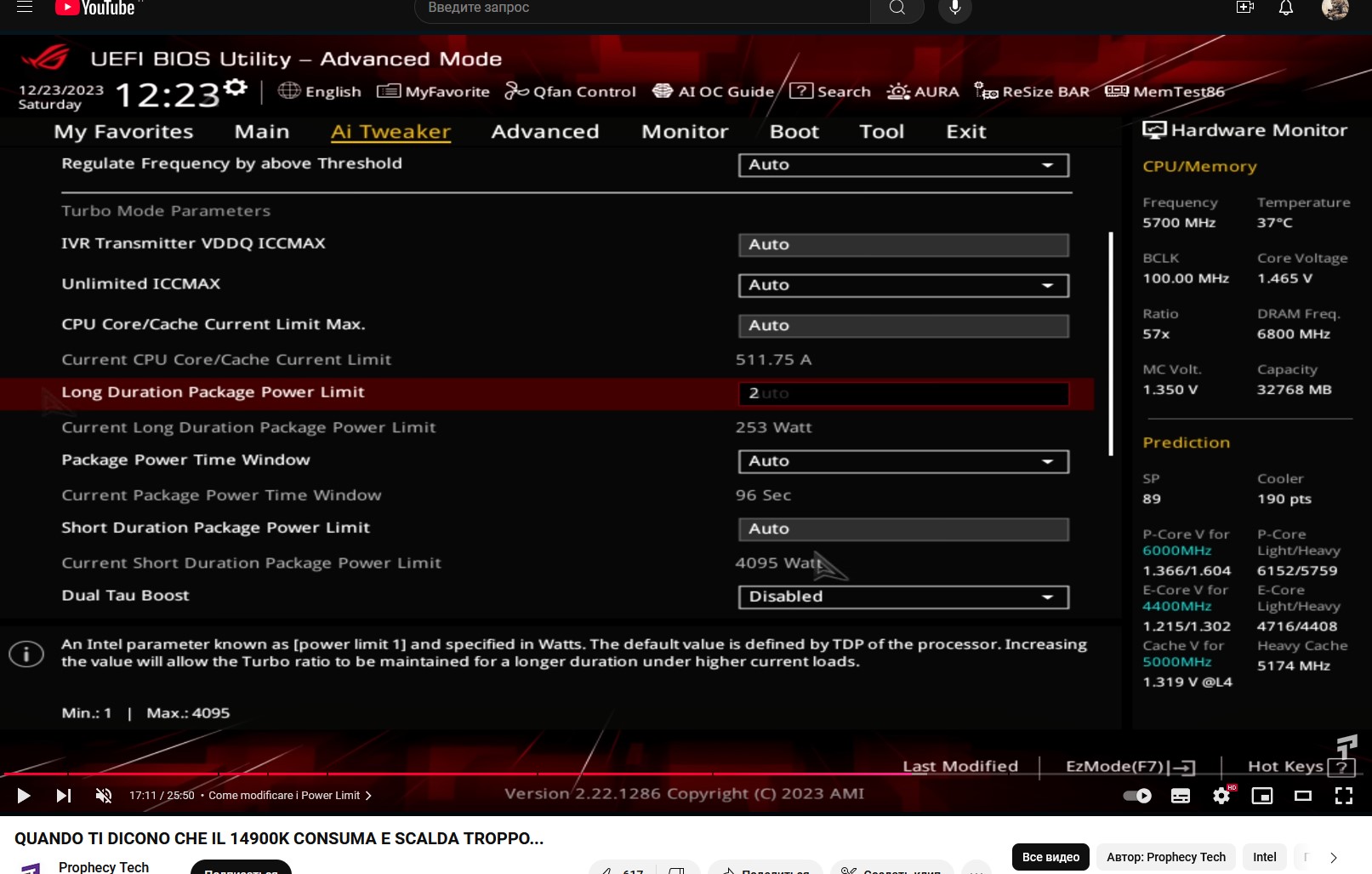The height and width of the screenshot is (874, 1372).
Task: Click the IVR Transmitter VDDQ ICCMAX field
Action: 903,245
